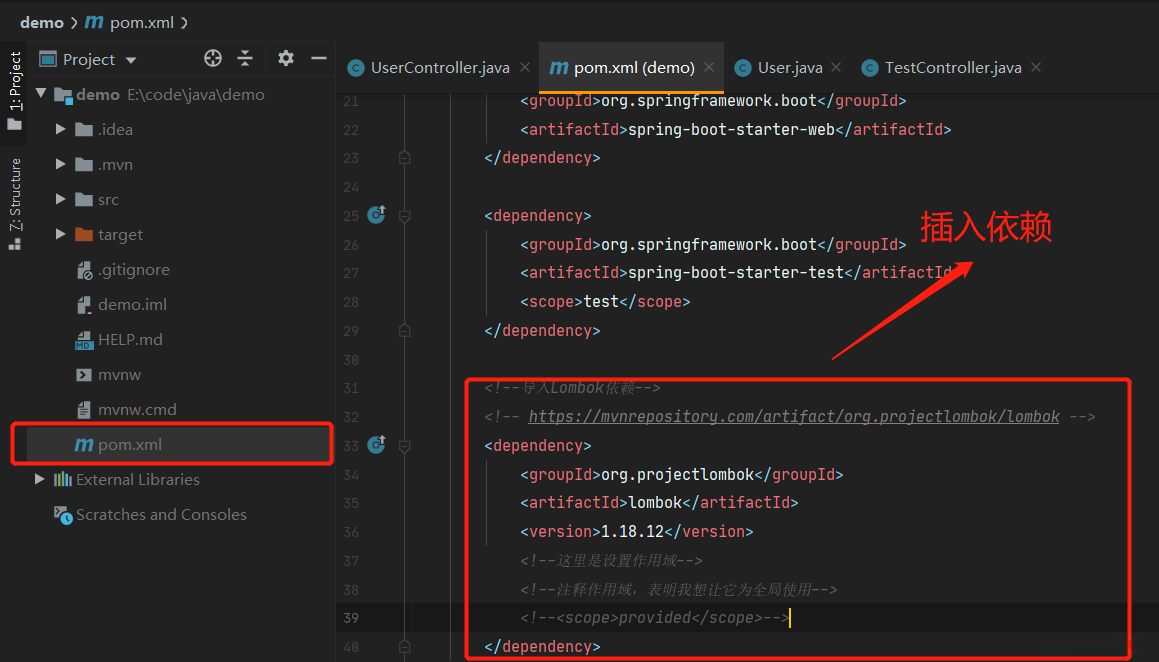Close the UserController.java tab

[525, 67]
